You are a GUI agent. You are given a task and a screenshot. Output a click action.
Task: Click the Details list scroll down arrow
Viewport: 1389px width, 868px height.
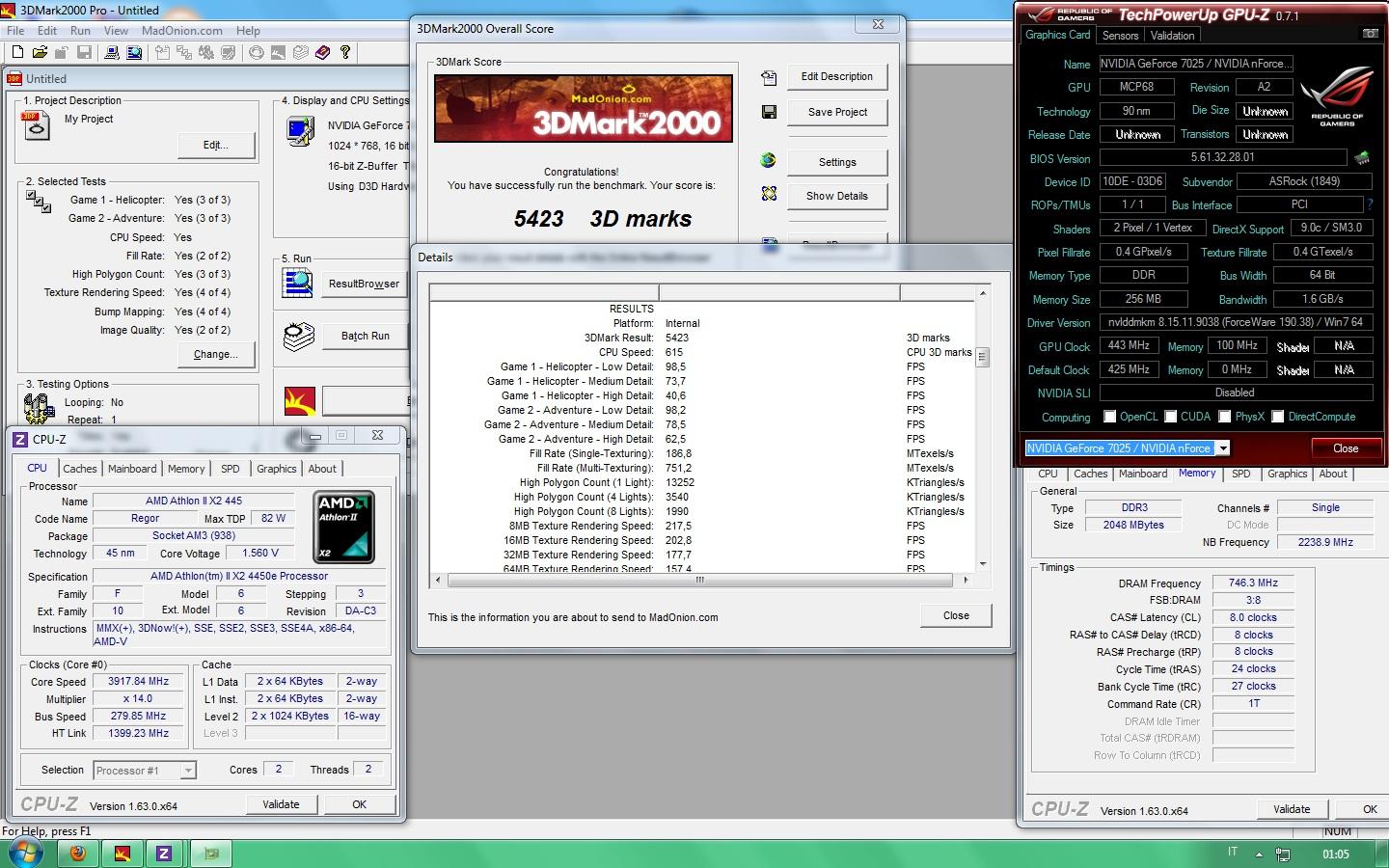point(982,564)
